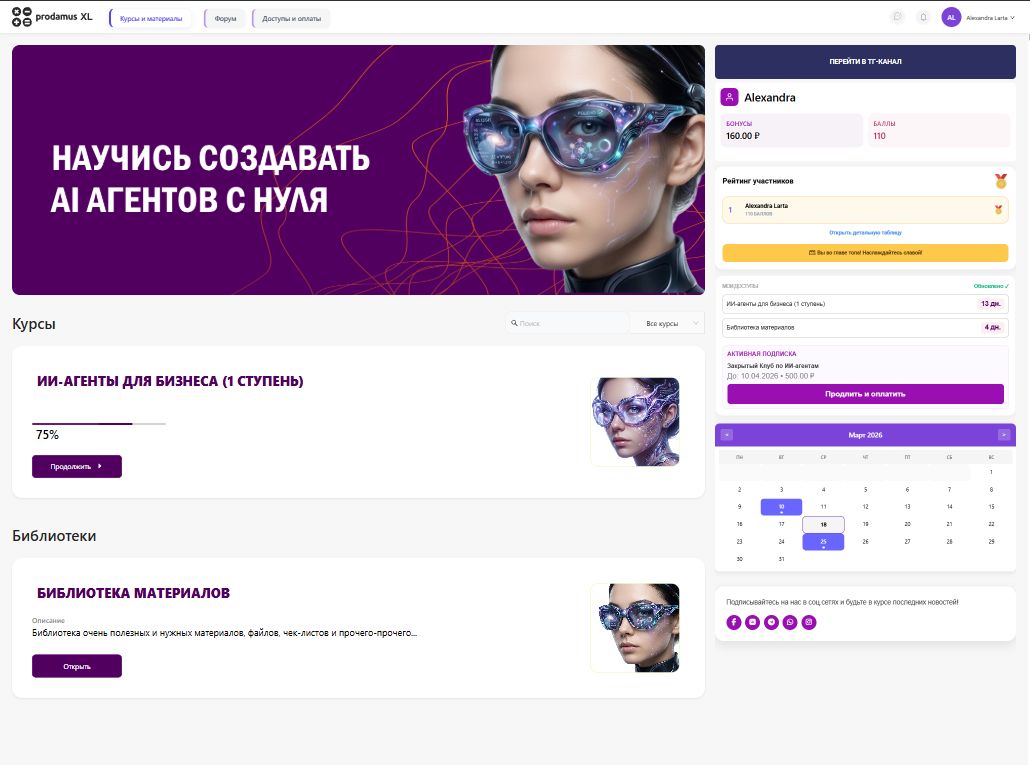Click Продлить и оплатить button
Image resolution: width=1030 pixels, height=765 pixels.
[x=864, y=394]
